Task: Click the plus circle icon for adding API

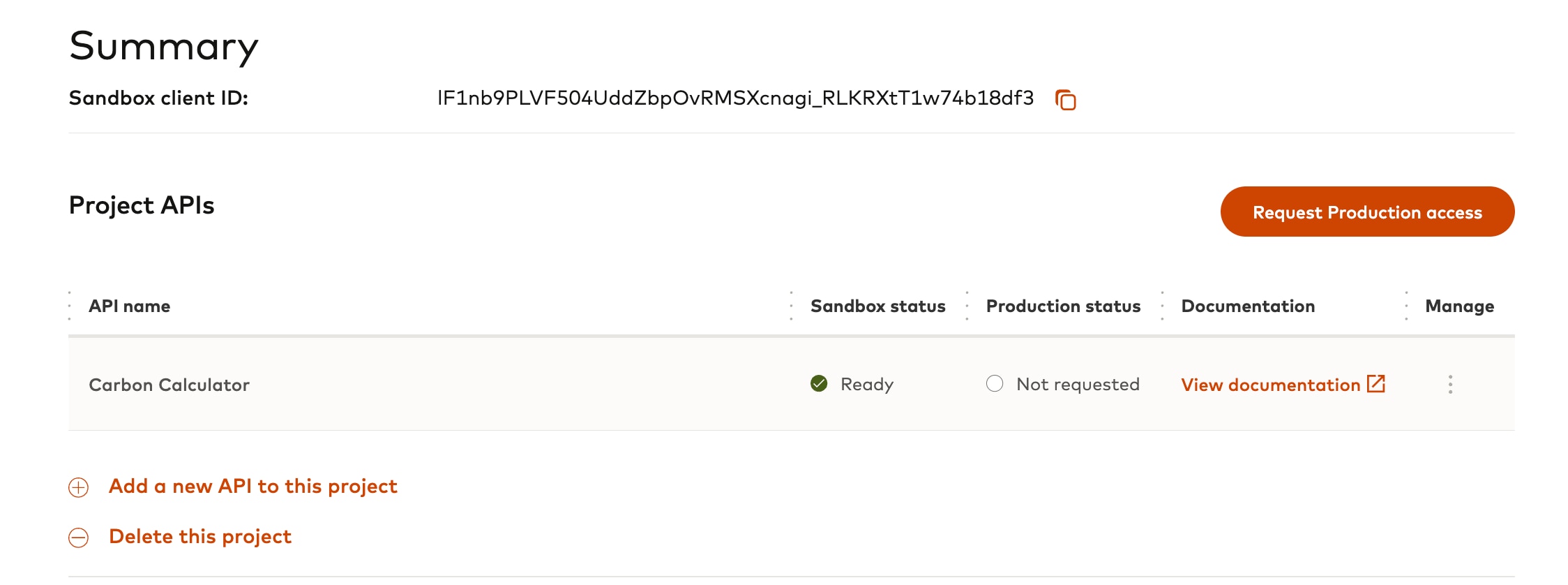Action: tap(79, 487)
